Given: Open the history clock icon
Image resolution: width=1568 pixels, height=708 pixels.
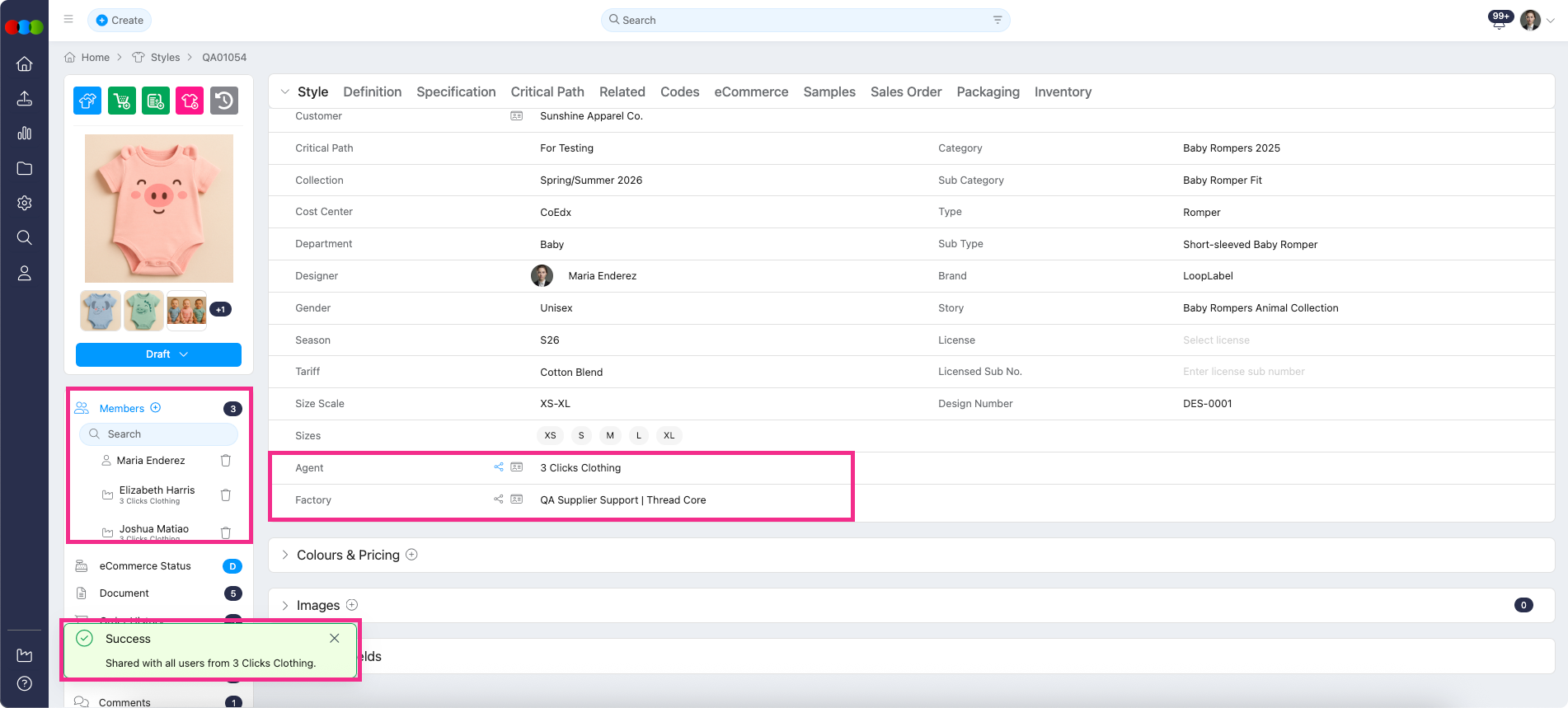Looking at the screenshot, I should coord(224,101).
